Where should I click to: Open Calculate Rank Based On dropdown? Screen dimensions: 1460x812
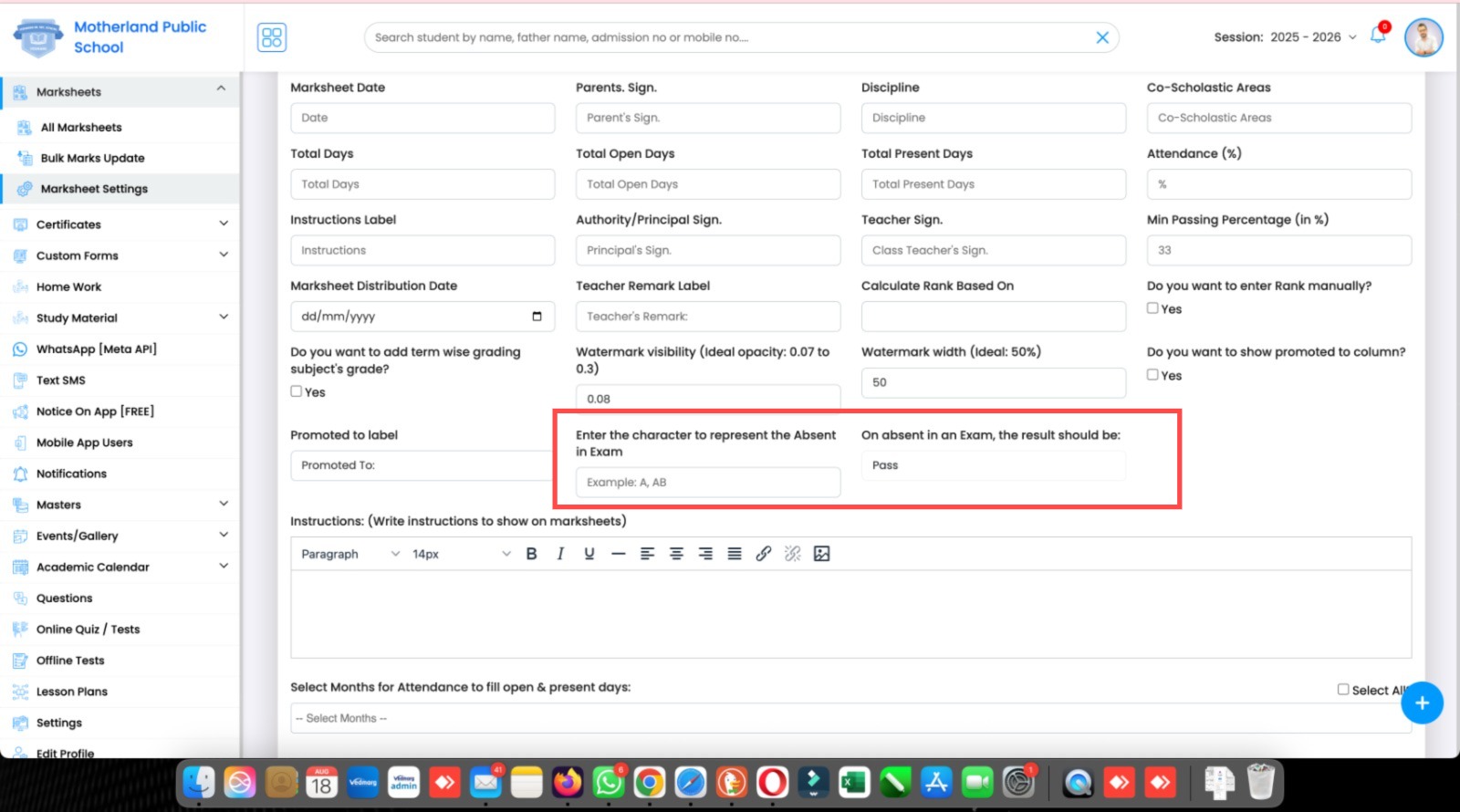click(993, 317)
